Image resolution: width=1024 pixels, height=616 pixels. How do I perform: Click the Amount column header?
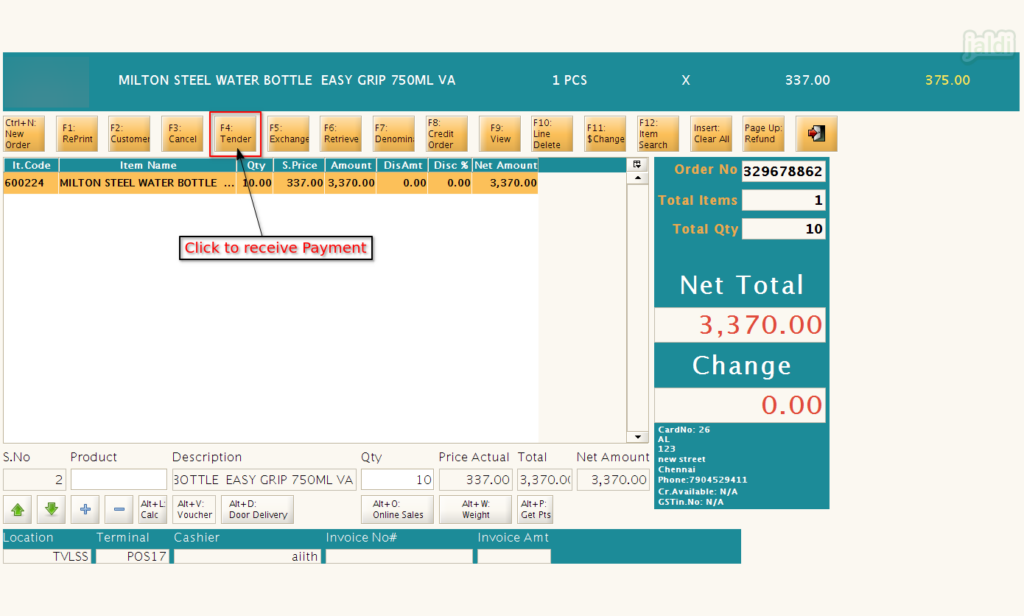(351, 165)
